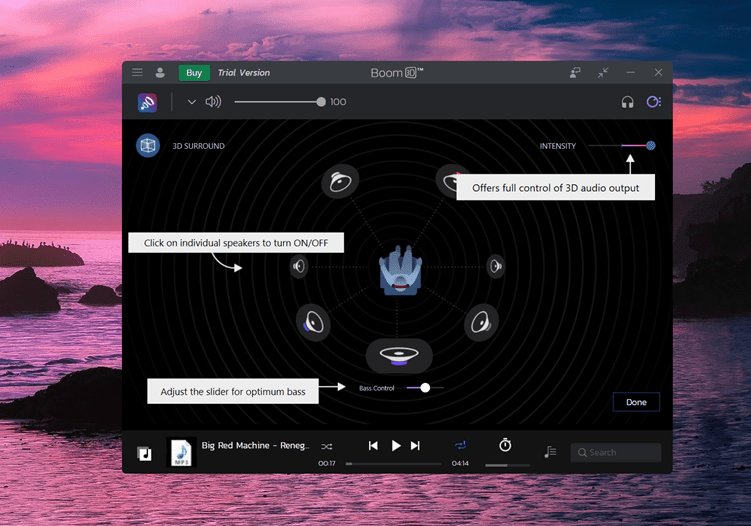
Task: Minimize the Boom 3D window
Action: [630, 72]
